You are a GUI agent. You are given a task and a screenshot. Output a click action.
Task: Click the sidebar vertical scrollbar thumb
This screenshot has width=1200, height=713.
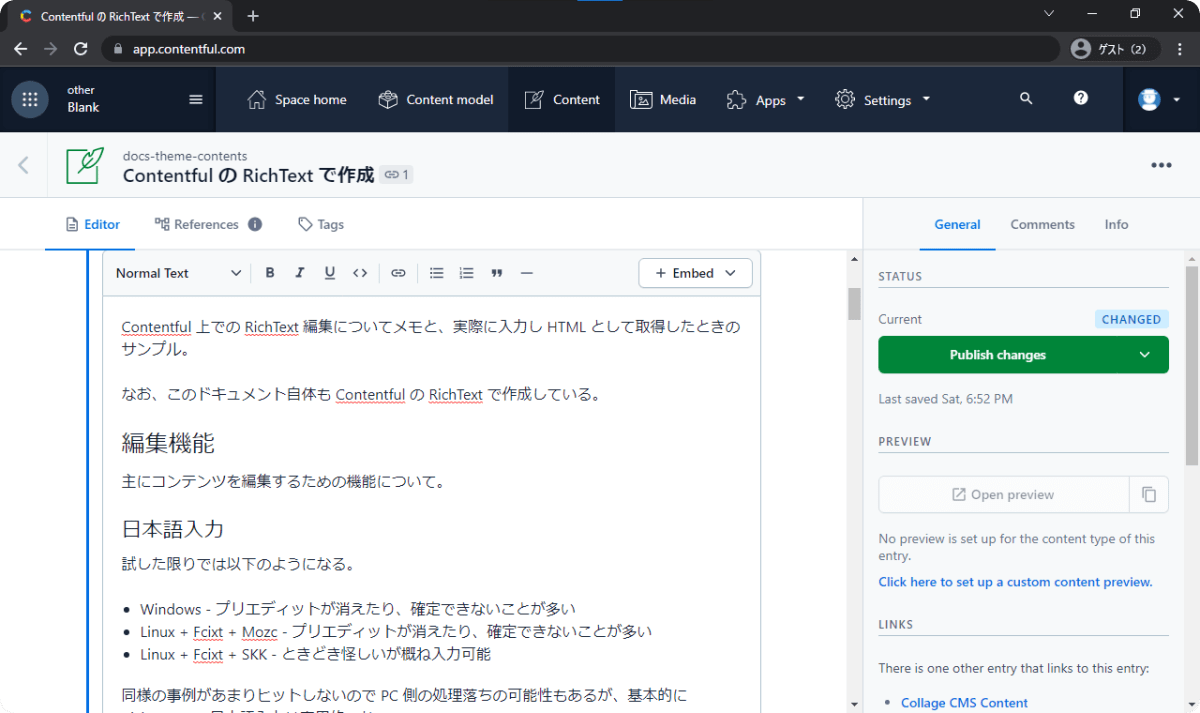(x=1191, y=365)
